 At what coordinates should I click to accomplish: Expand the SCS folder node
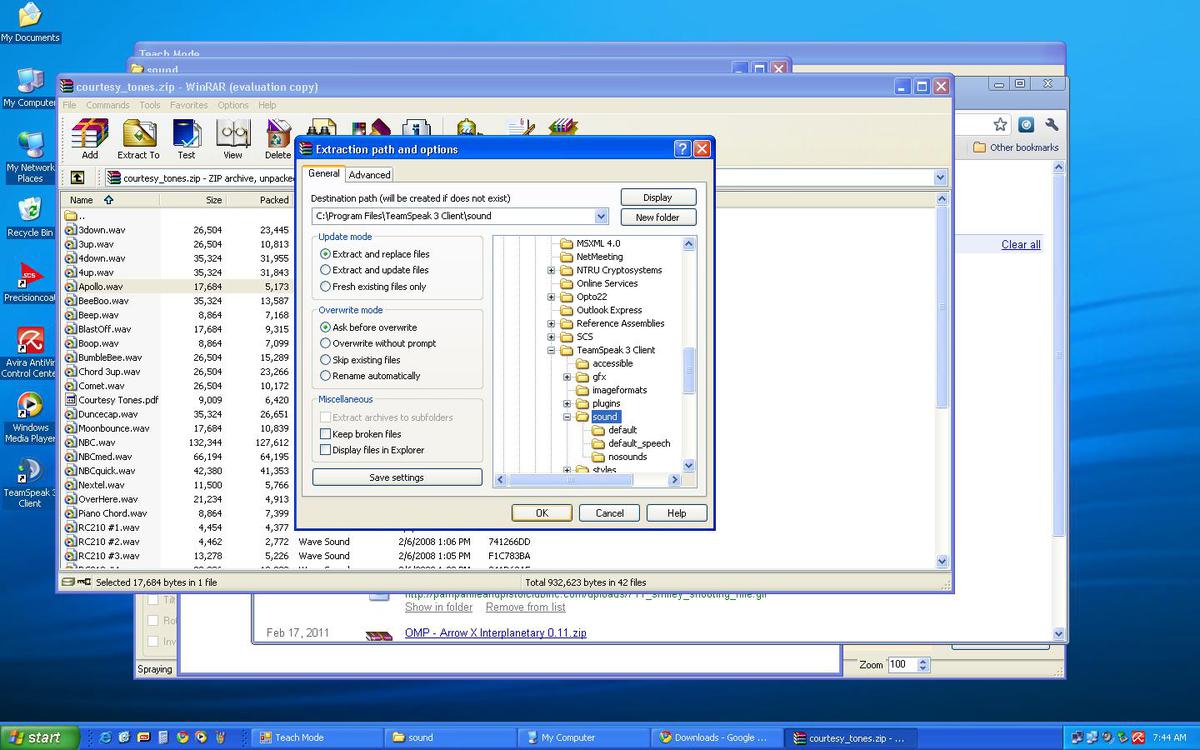tap(551, 337)
